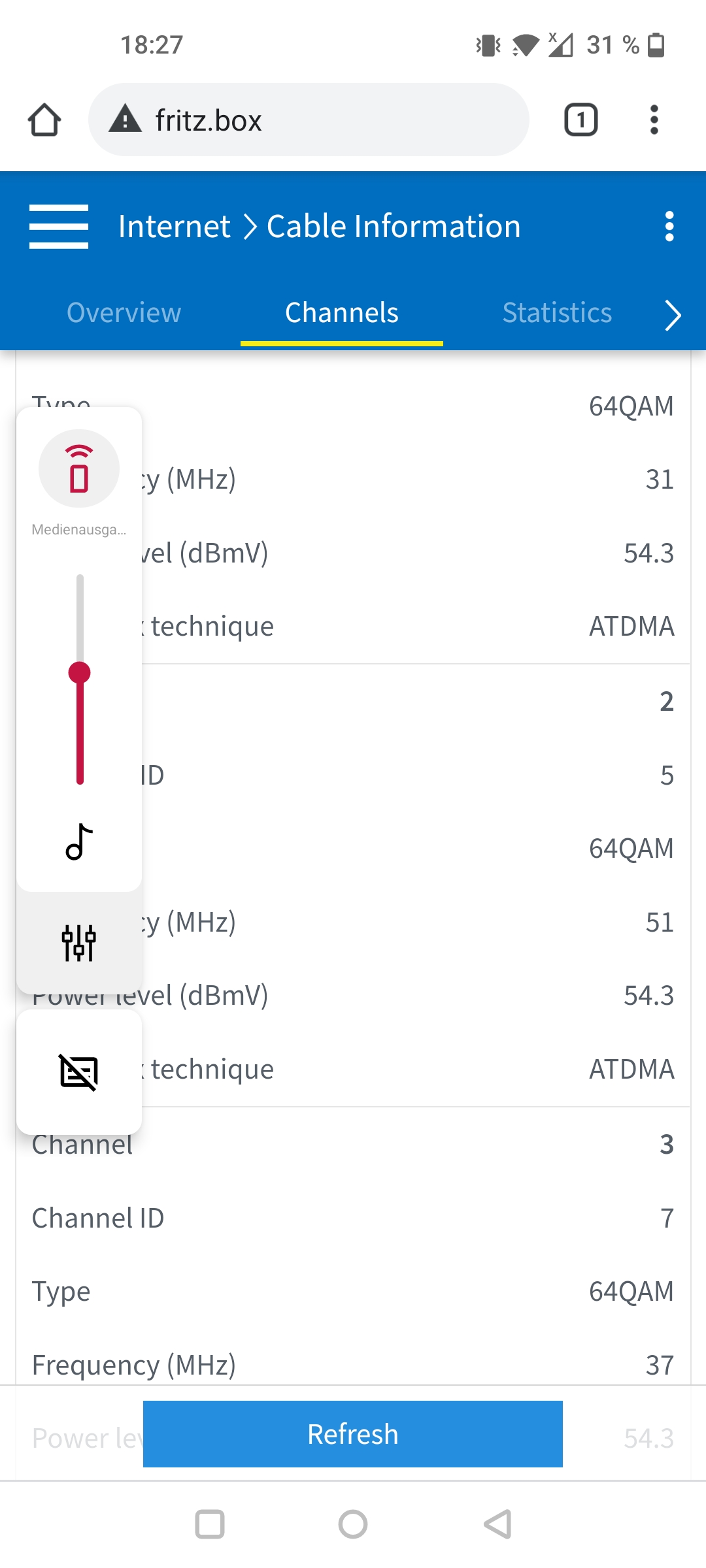Open the Cable Information page options menu
The width and height of the screenshot is (706, 1568).
coord(669,226)
